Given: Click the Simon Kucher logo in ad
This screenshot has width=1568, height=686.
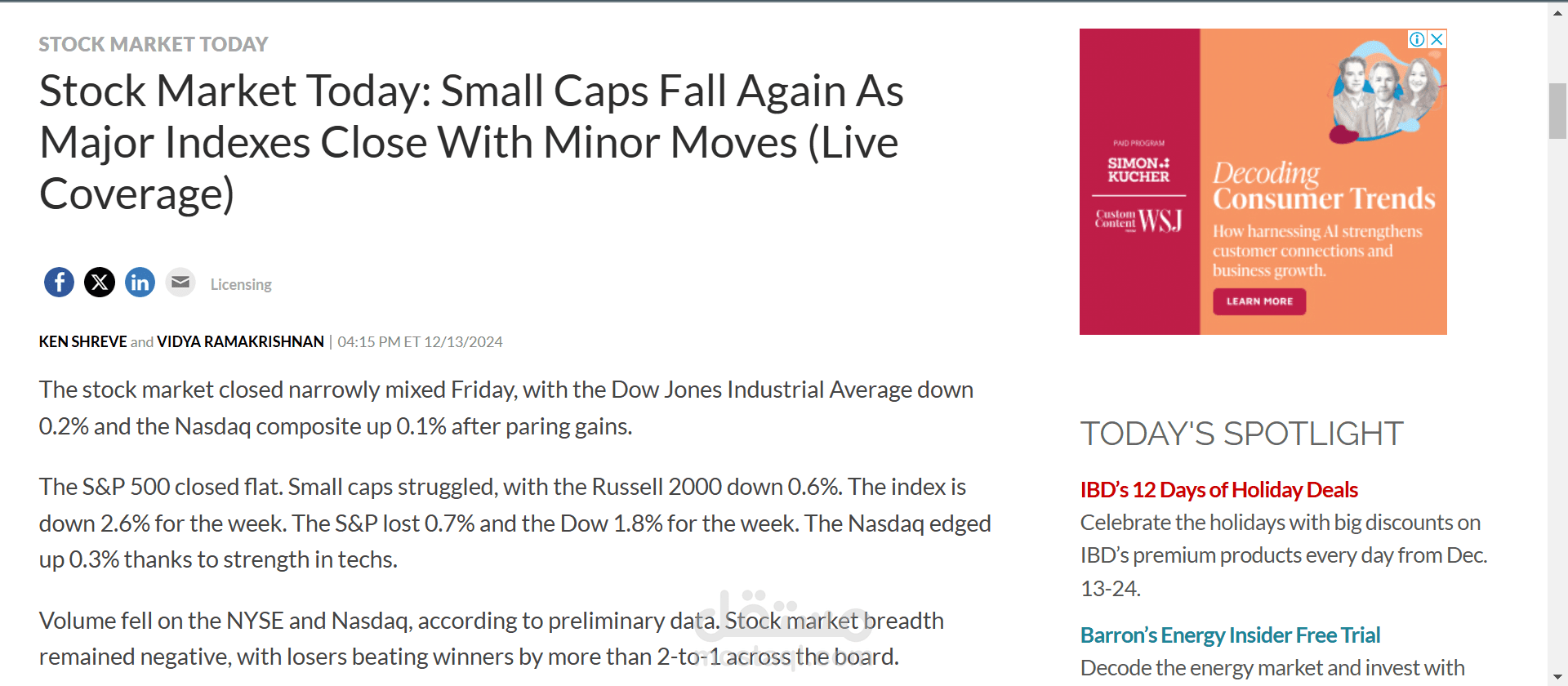Looking at the screenshot, I should 1138,170.
